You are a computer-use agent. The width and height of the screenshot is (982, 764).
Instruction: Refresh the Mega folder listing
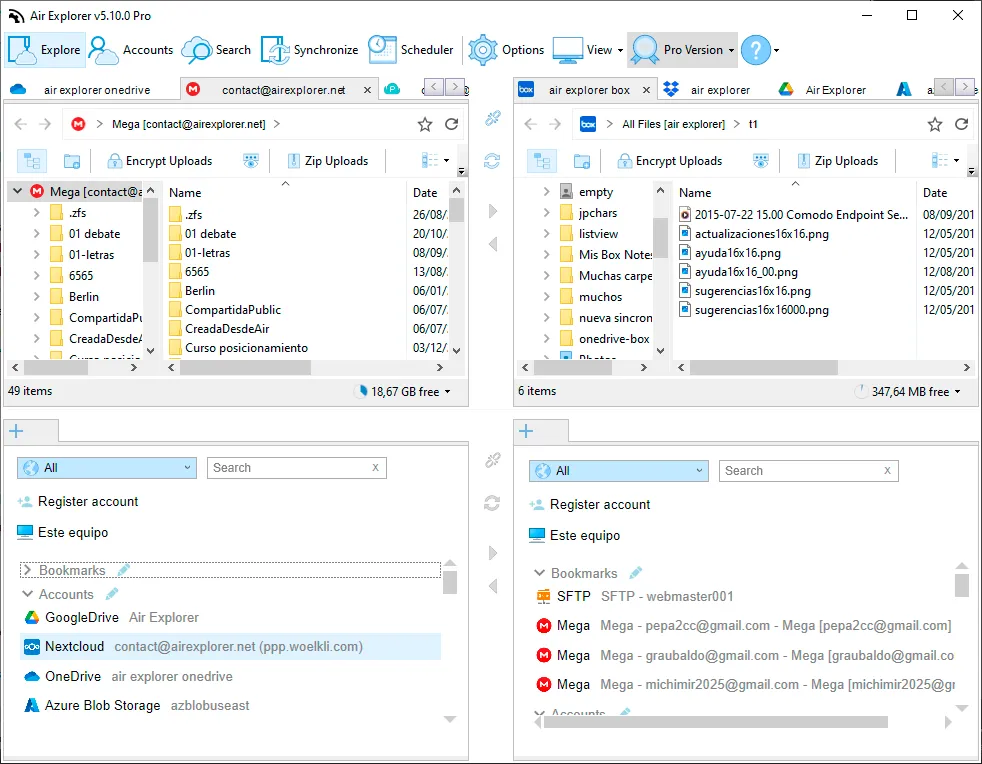tap(452, 125)
